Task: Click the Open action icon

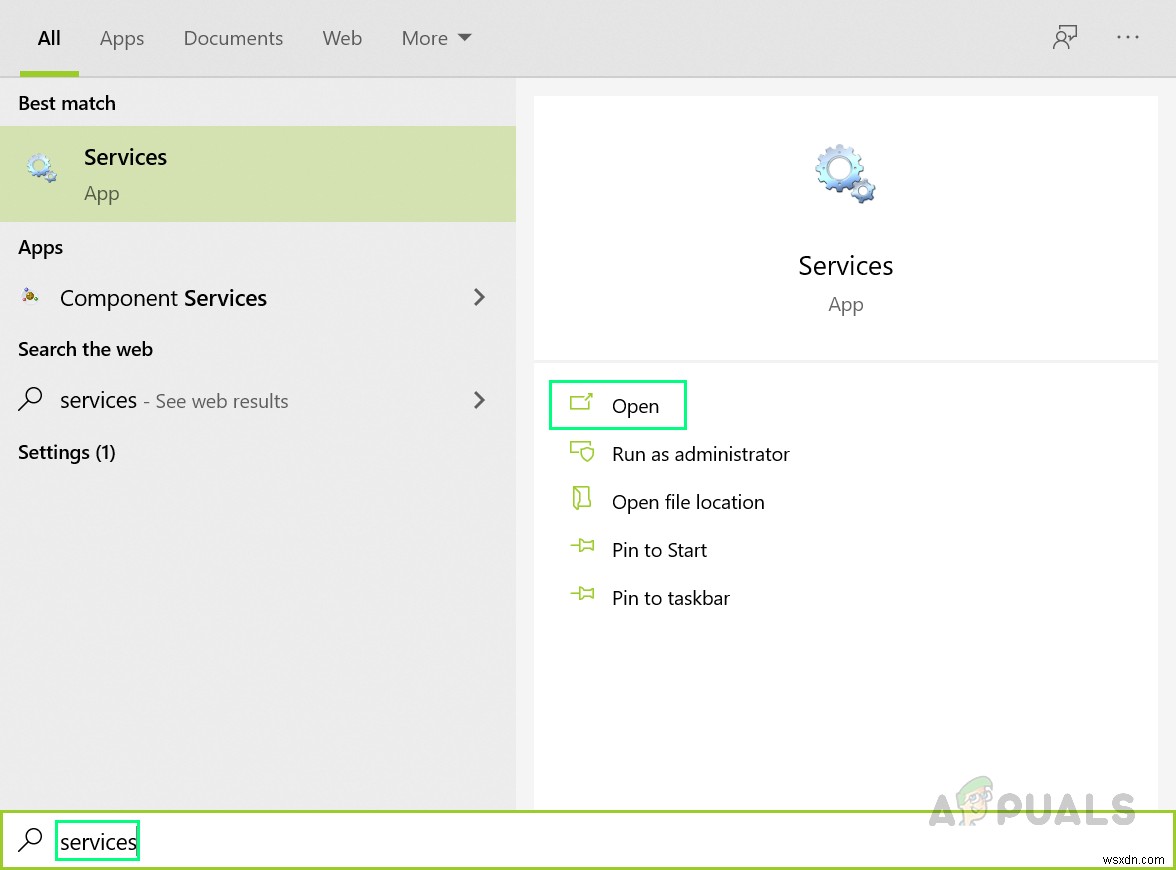Action: 581,403
